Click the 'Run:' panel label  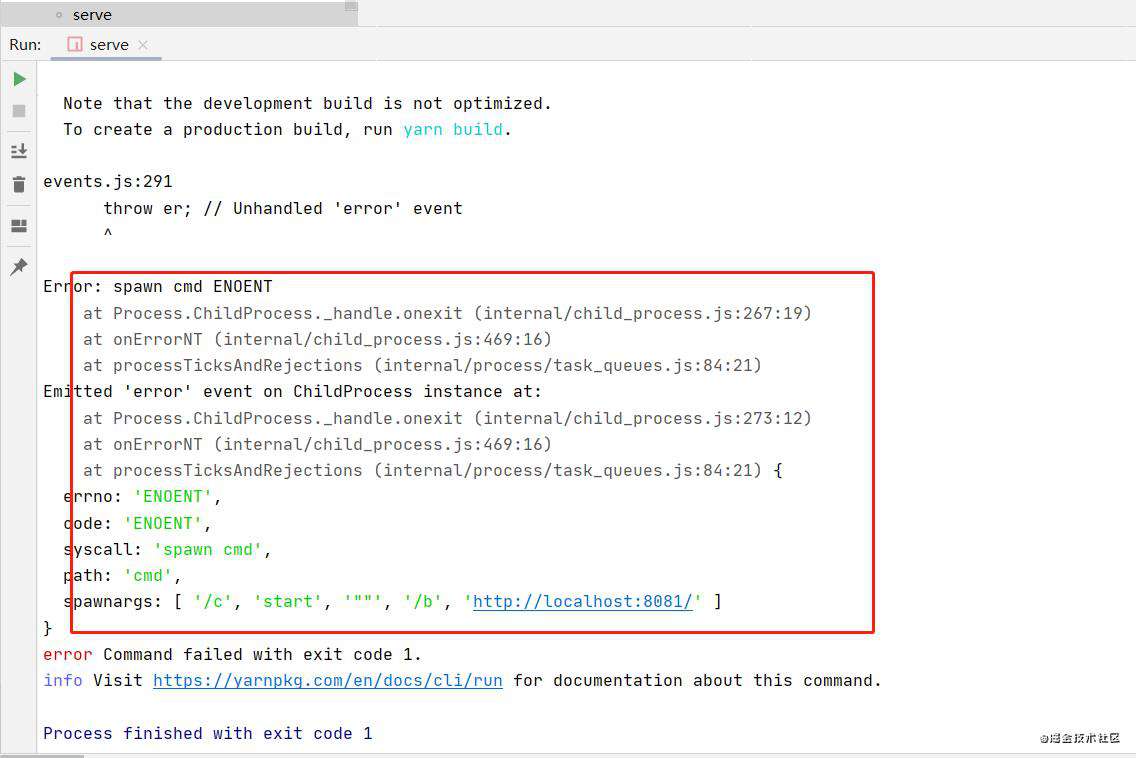pyautogui.click(x=25, y=45)
